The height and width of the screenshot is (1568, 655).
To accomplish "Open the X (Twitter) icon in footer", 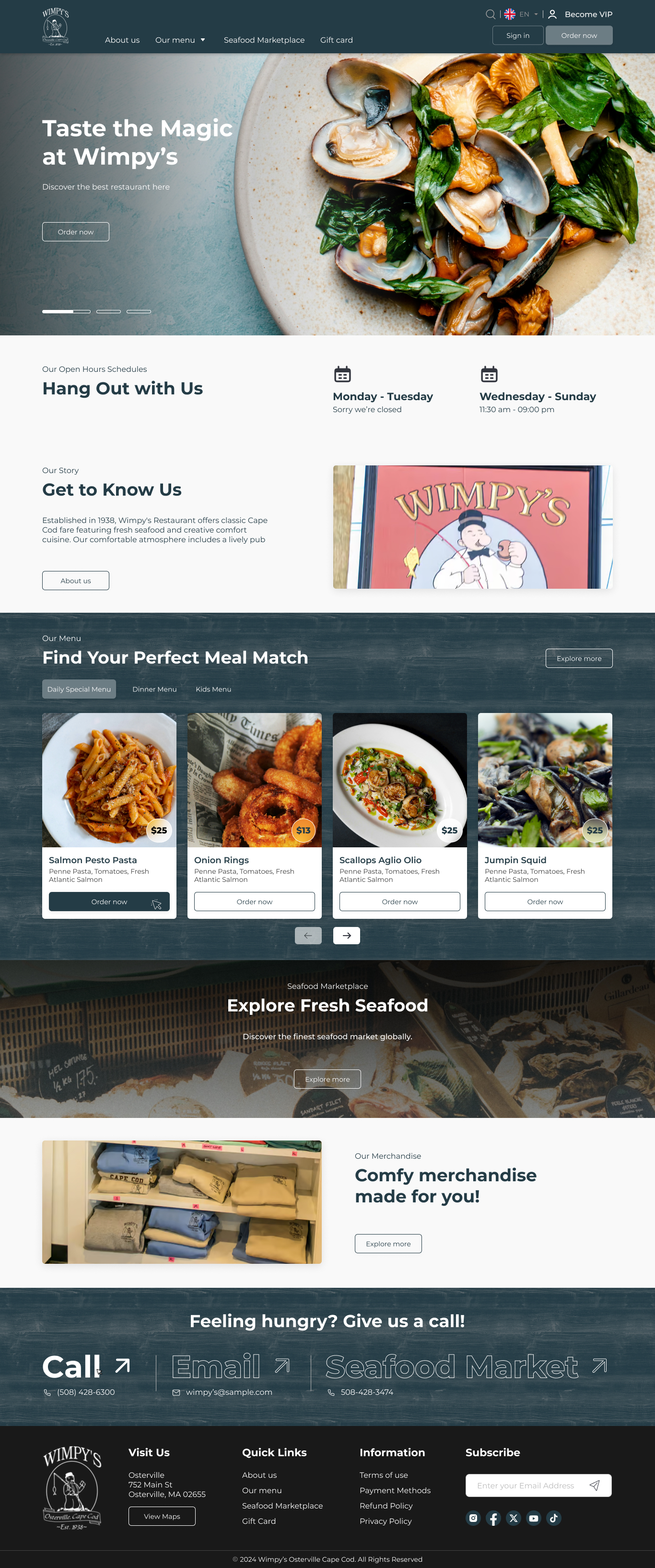I will coord(513,1518).
